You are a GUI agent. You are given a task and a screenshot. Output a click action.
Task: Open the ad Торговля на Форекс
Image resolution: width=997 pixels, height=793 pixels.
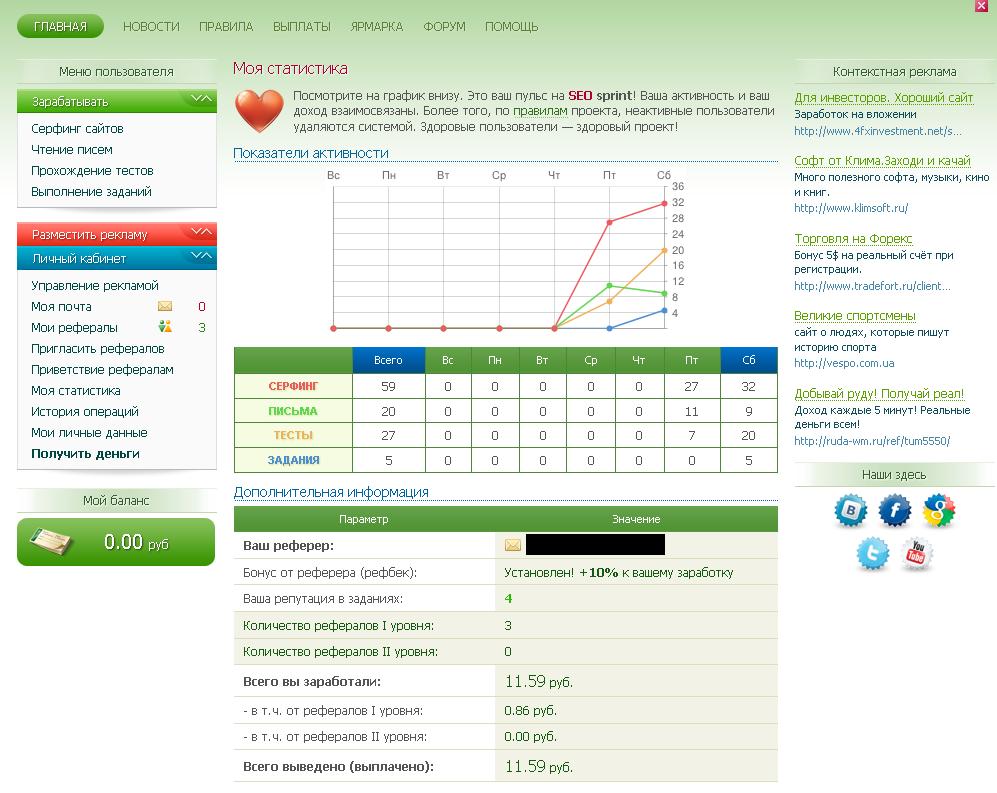[853, 238]
